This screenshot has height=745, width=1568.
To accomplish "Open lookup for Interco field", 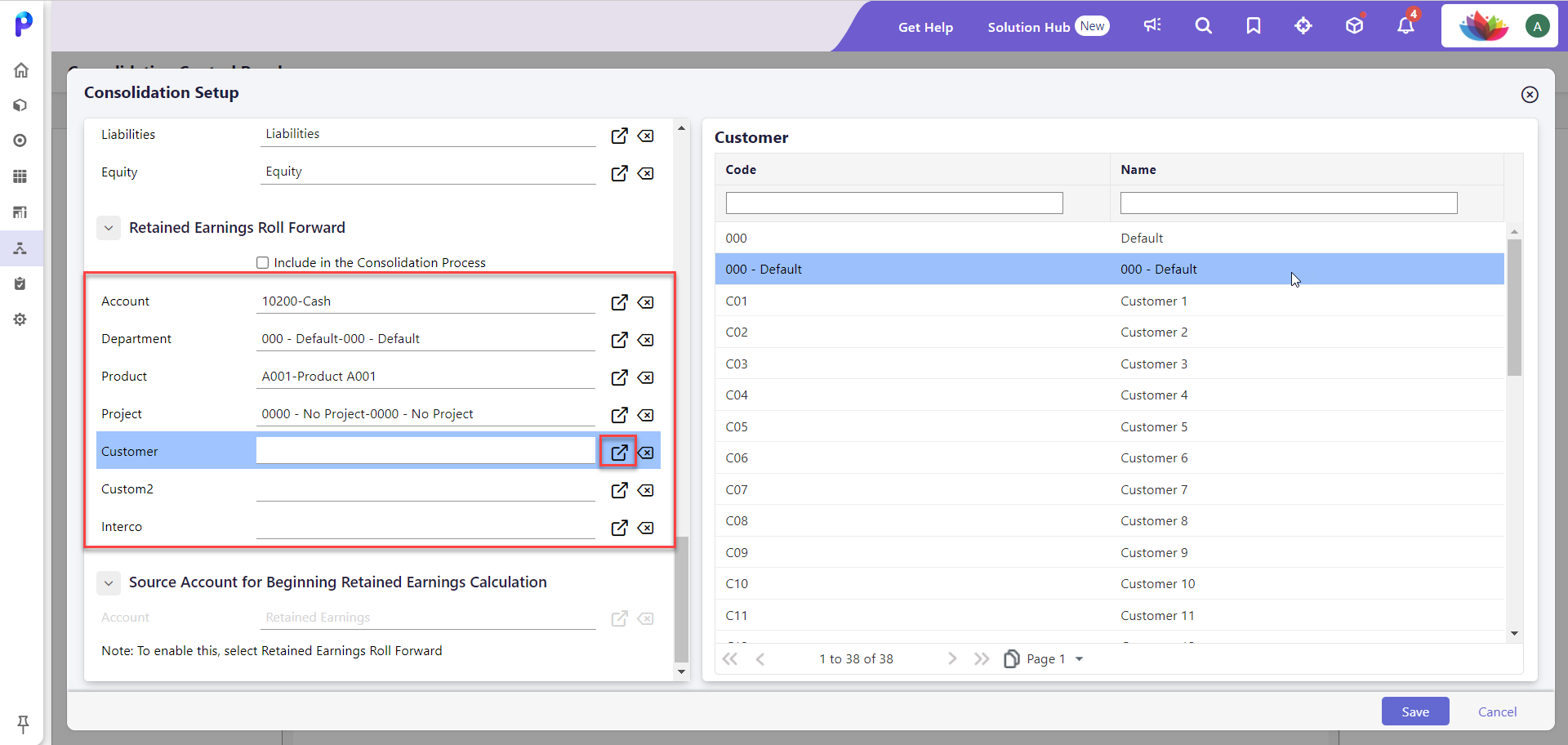I will point(620,528).
